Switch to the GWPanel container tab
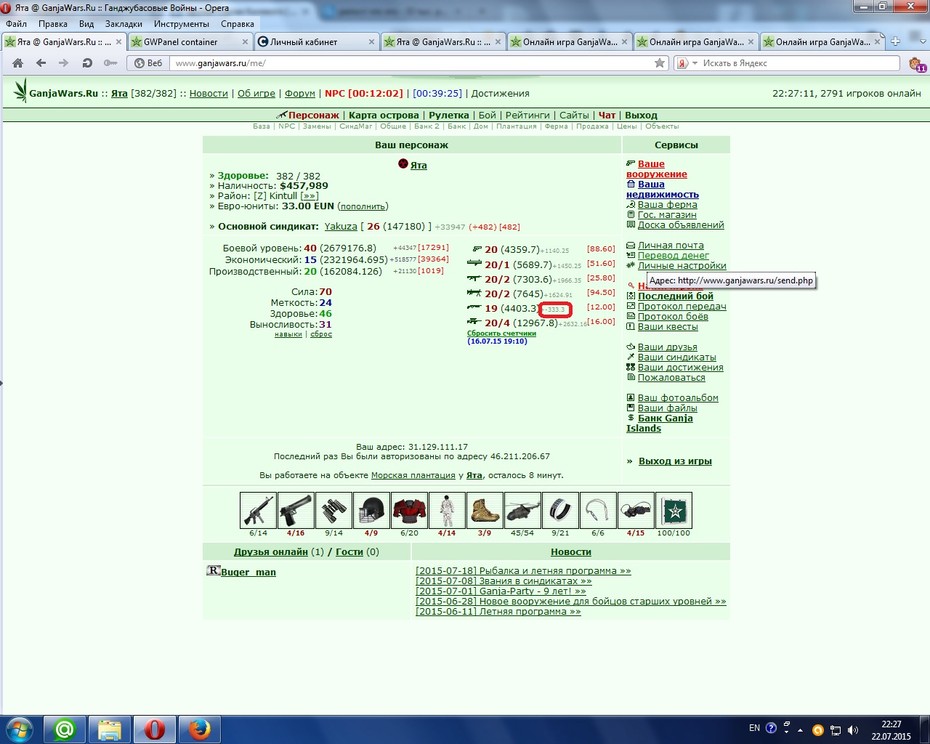 pyautogui.click(x=190, y=42)
